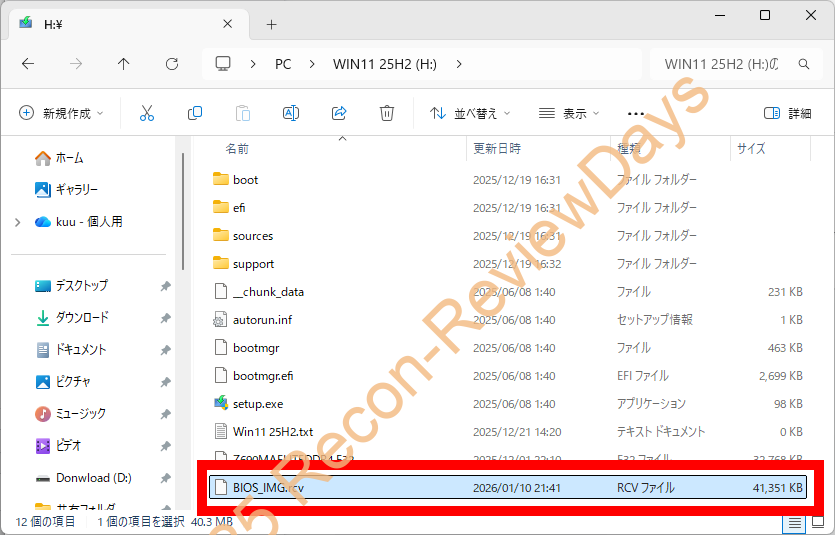
Task: Sort by the 名前 column header
Action: tap(237, 148)
